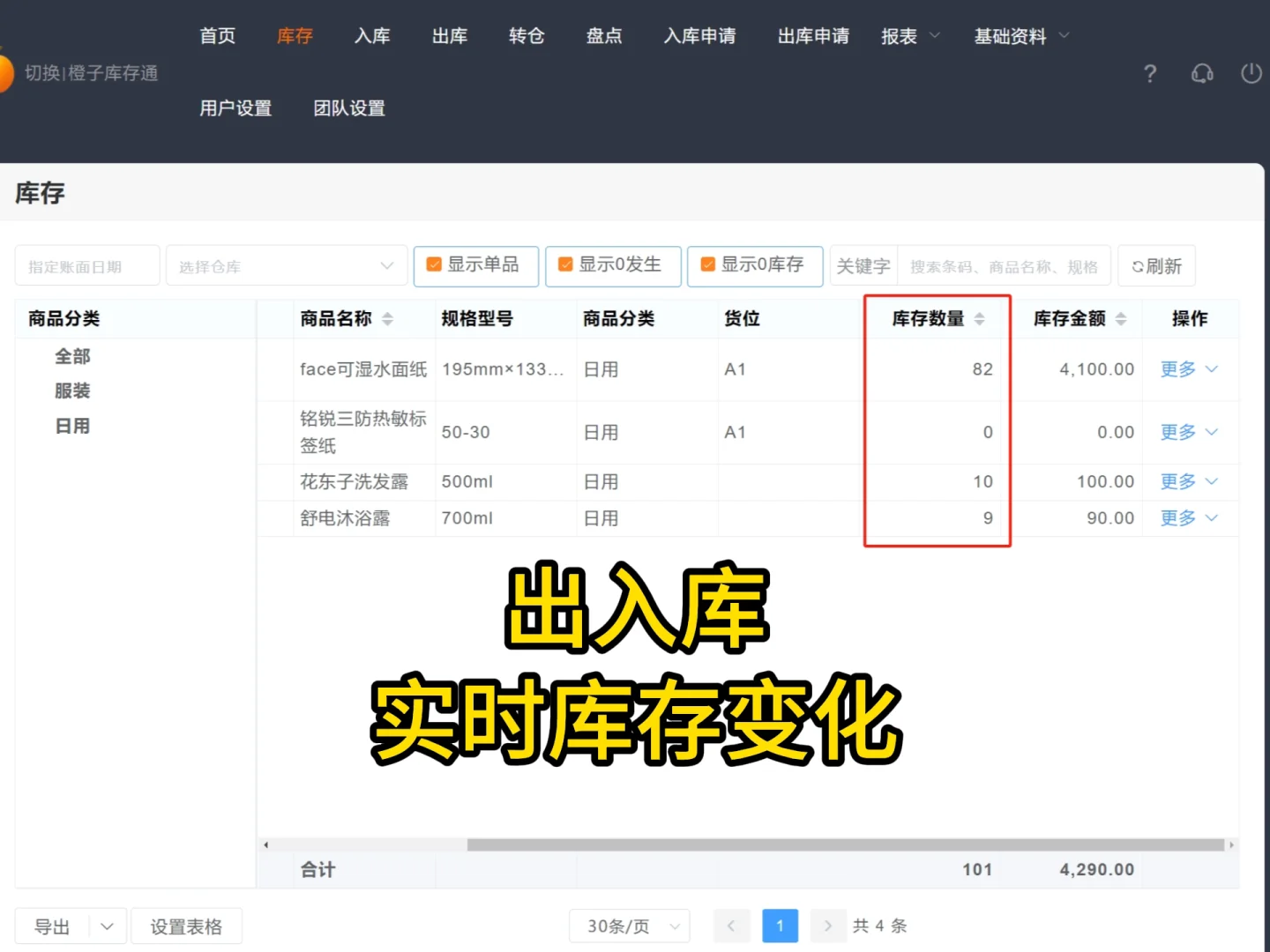Uncheck the 显示0发生 checkbox
The height and width of the screenshot is (952, 1270).
point(564,264)
